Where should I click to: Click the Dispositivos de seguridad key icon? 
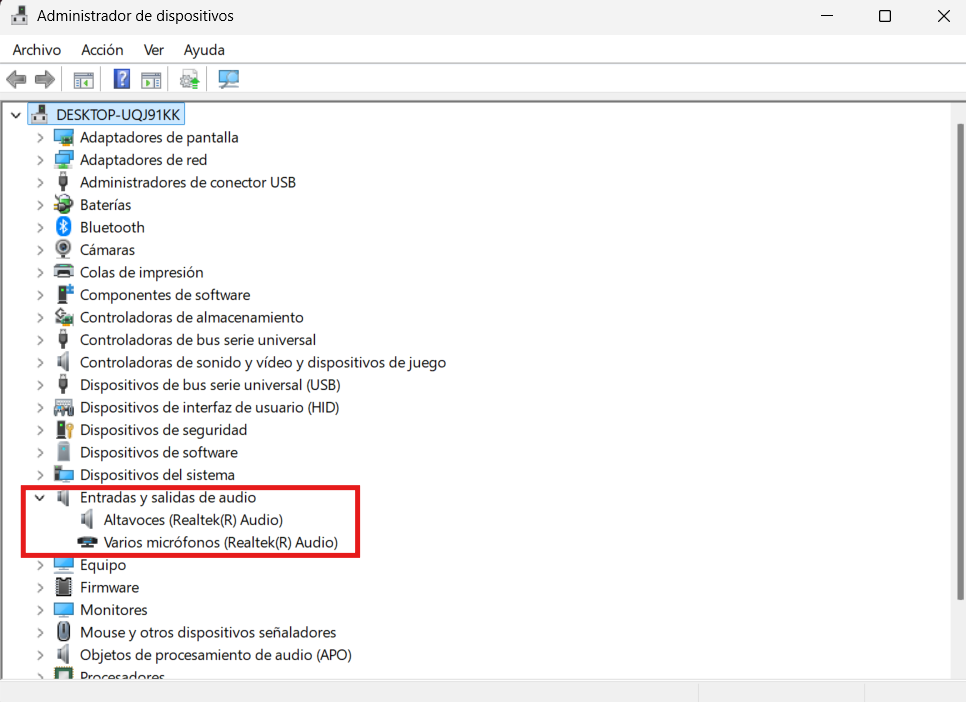point(64,430)
